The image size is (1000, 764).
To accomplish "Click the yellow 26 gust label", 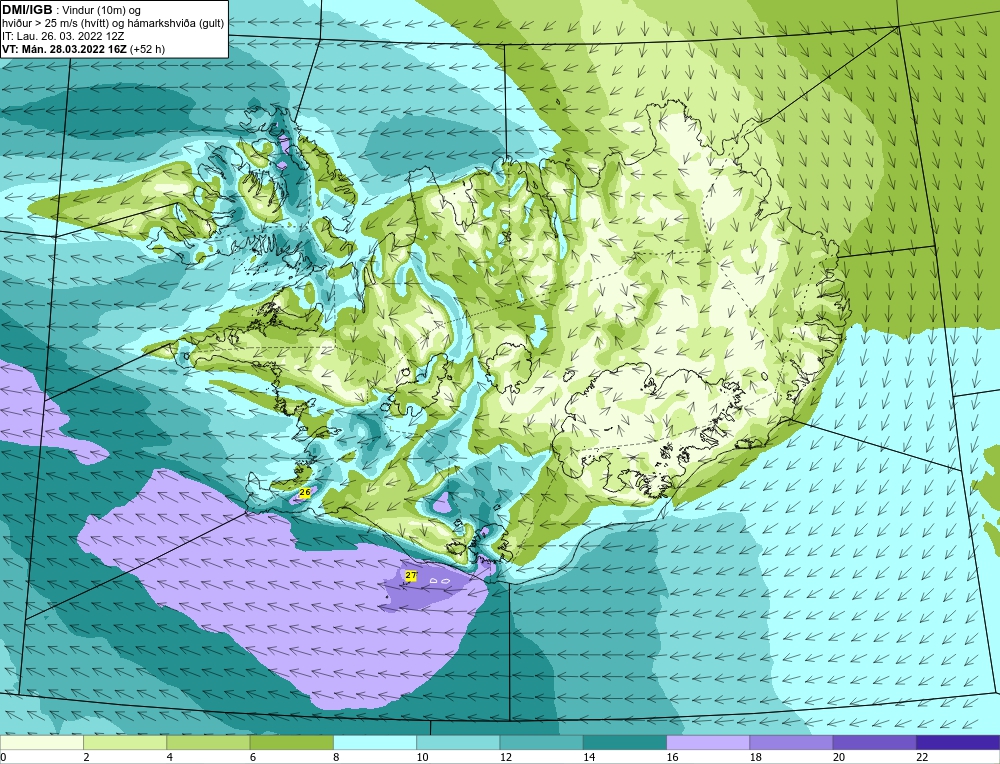I will 305,492.
